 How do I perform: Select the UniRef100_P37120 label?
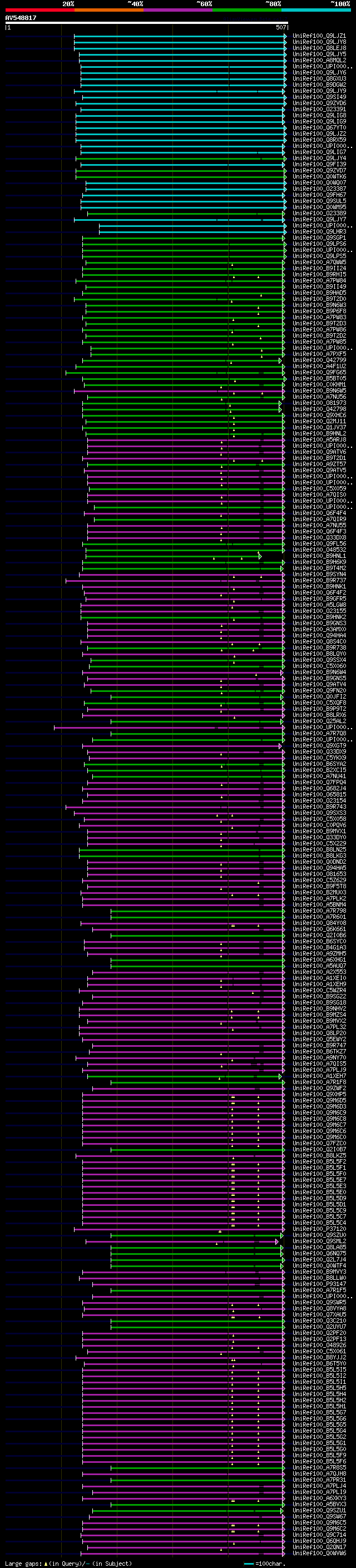coord(319,1229)
